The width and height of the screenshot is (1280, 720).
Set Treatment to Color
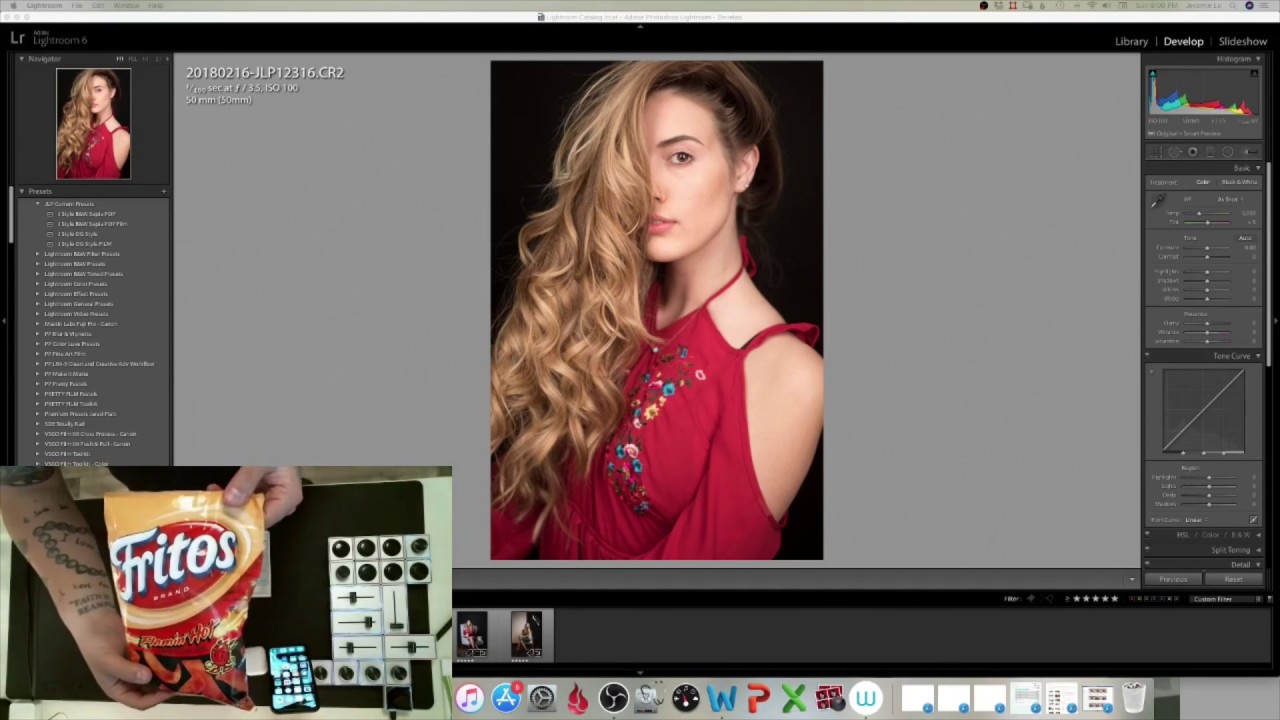1203,182
